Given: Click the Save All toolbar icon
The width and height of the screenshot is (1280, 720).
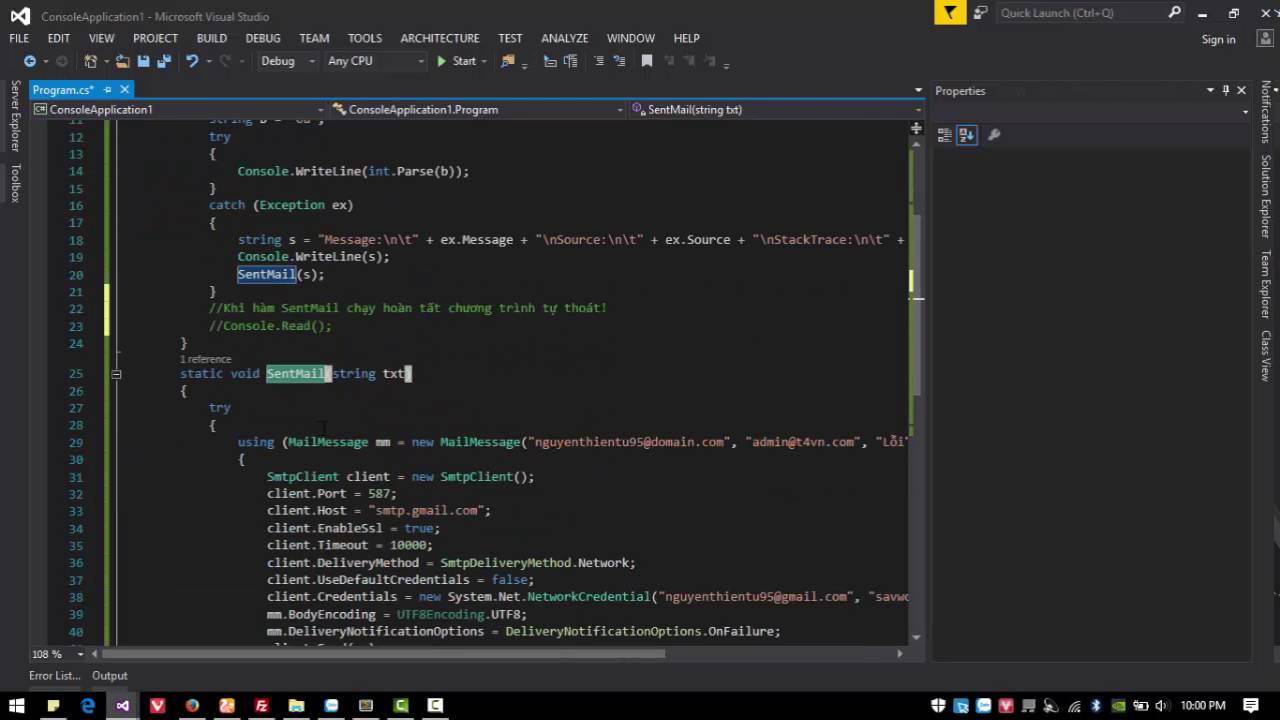Looking at the screenshot, I should click(163, 61).
